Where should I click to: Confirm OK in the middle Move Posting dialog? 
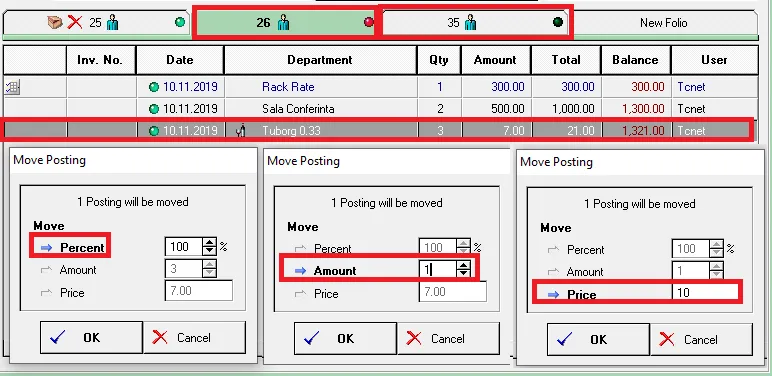(345, 339)
